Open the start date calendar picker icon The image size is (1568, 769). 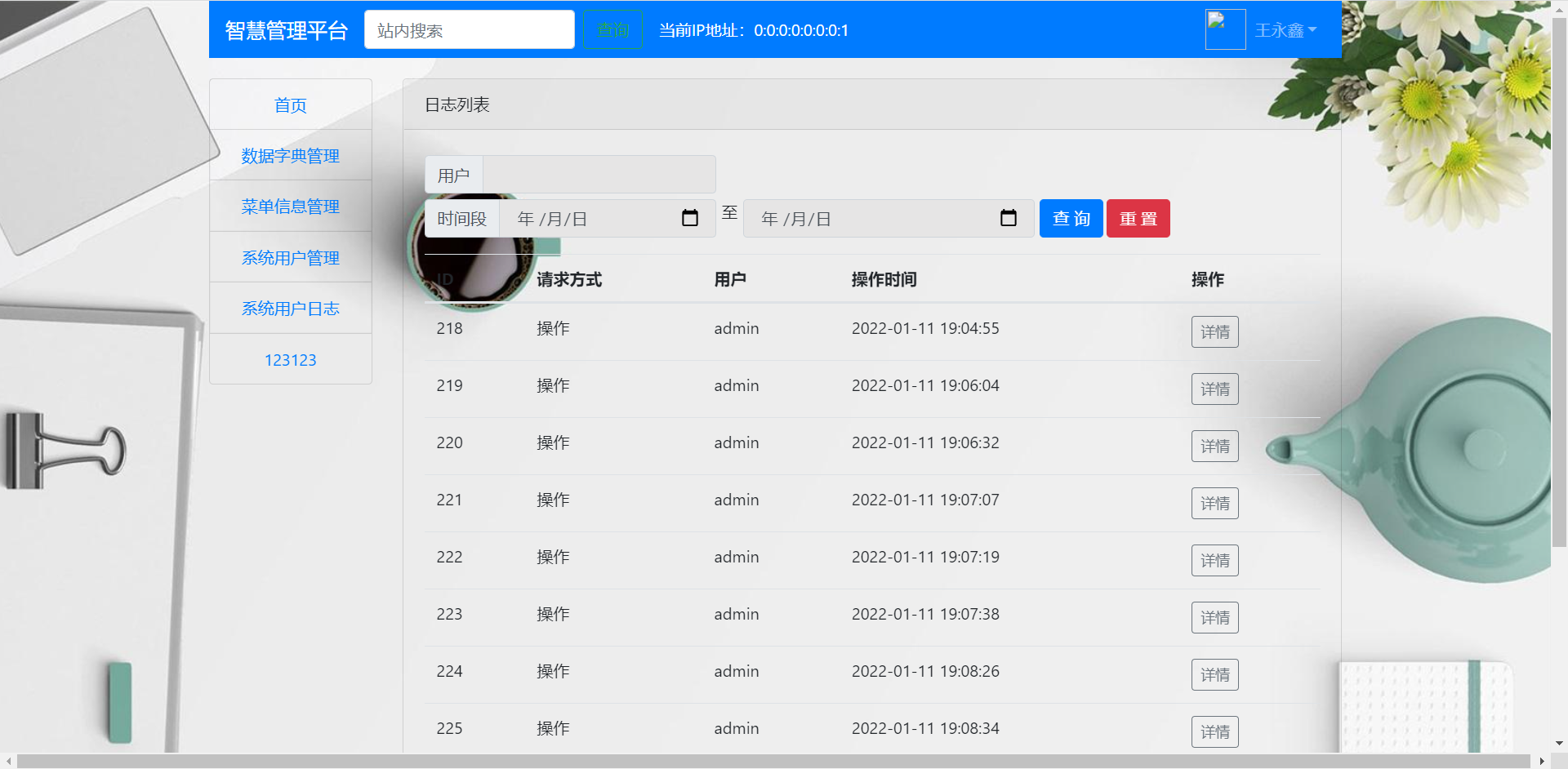point(689,218)
